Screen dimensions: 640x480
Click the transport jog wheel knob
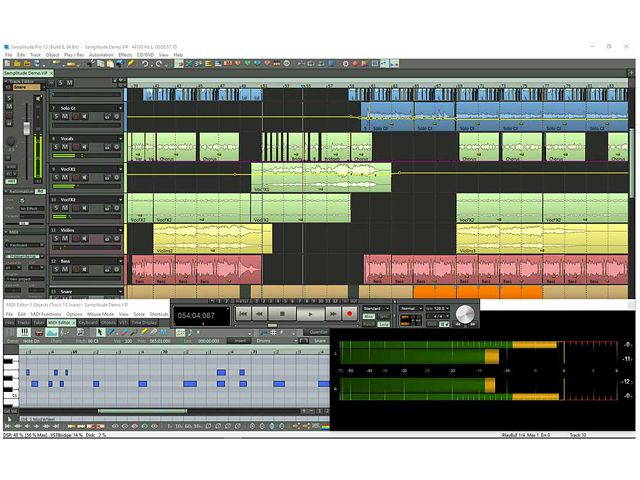[x=464, y=314]
